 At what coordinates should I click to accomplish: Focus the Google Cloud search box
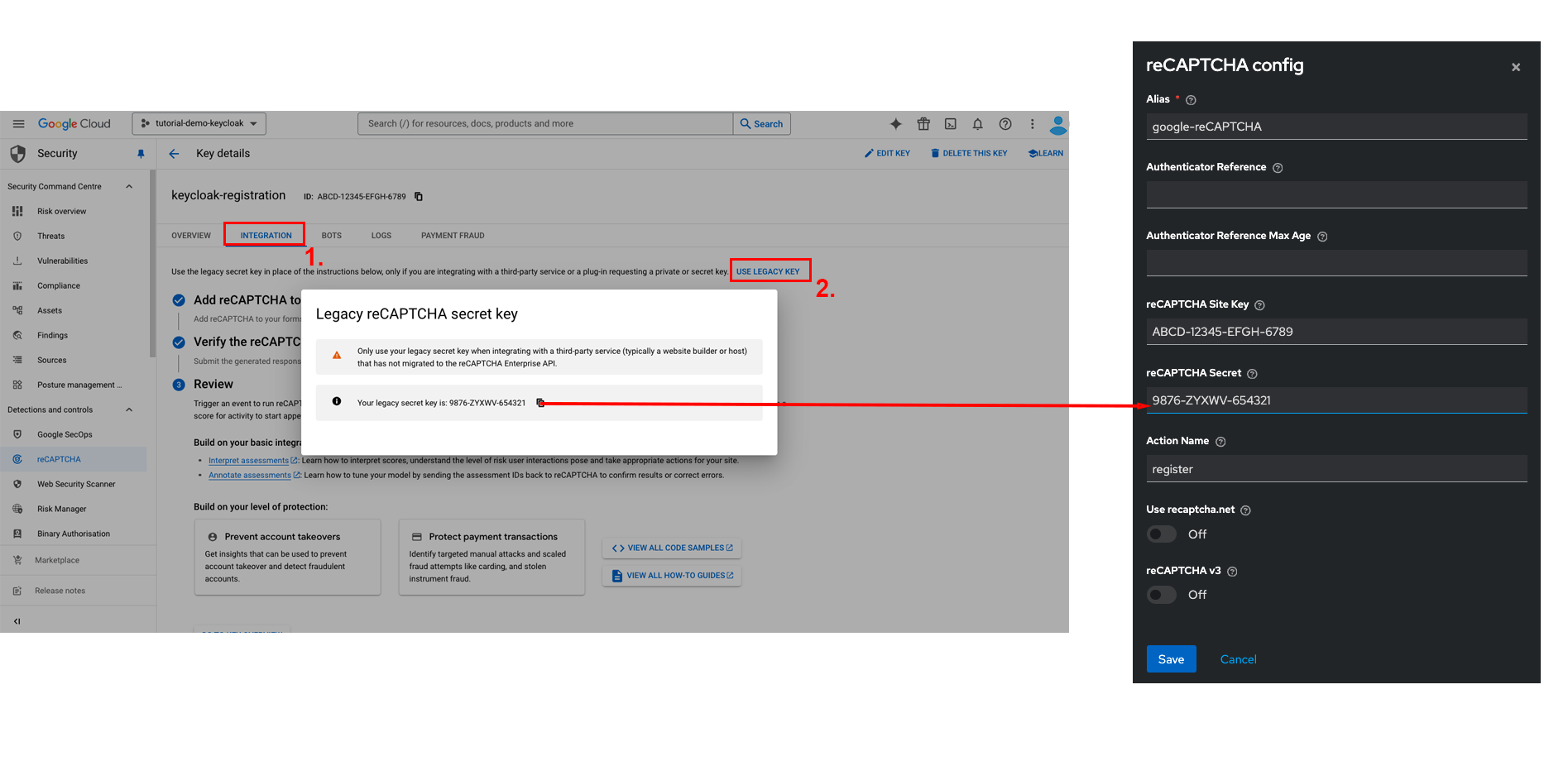click(545, 124)
